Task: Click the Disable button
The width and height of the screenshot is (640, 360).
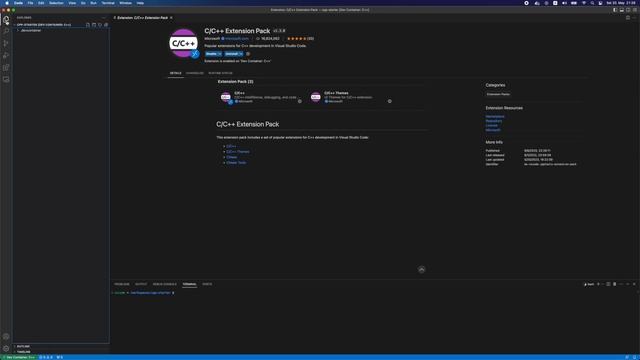Action: coord(211,54)
